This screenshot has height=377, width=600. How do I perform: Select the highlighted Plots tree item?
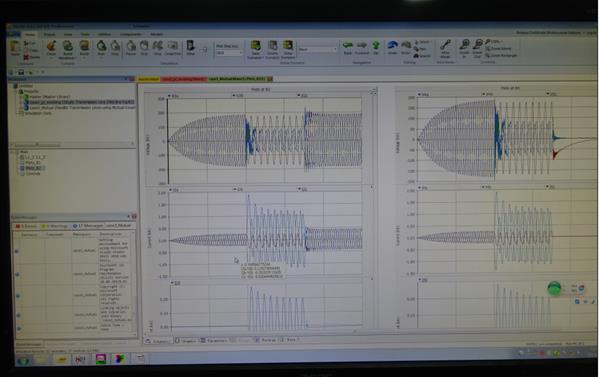point(33,168)
